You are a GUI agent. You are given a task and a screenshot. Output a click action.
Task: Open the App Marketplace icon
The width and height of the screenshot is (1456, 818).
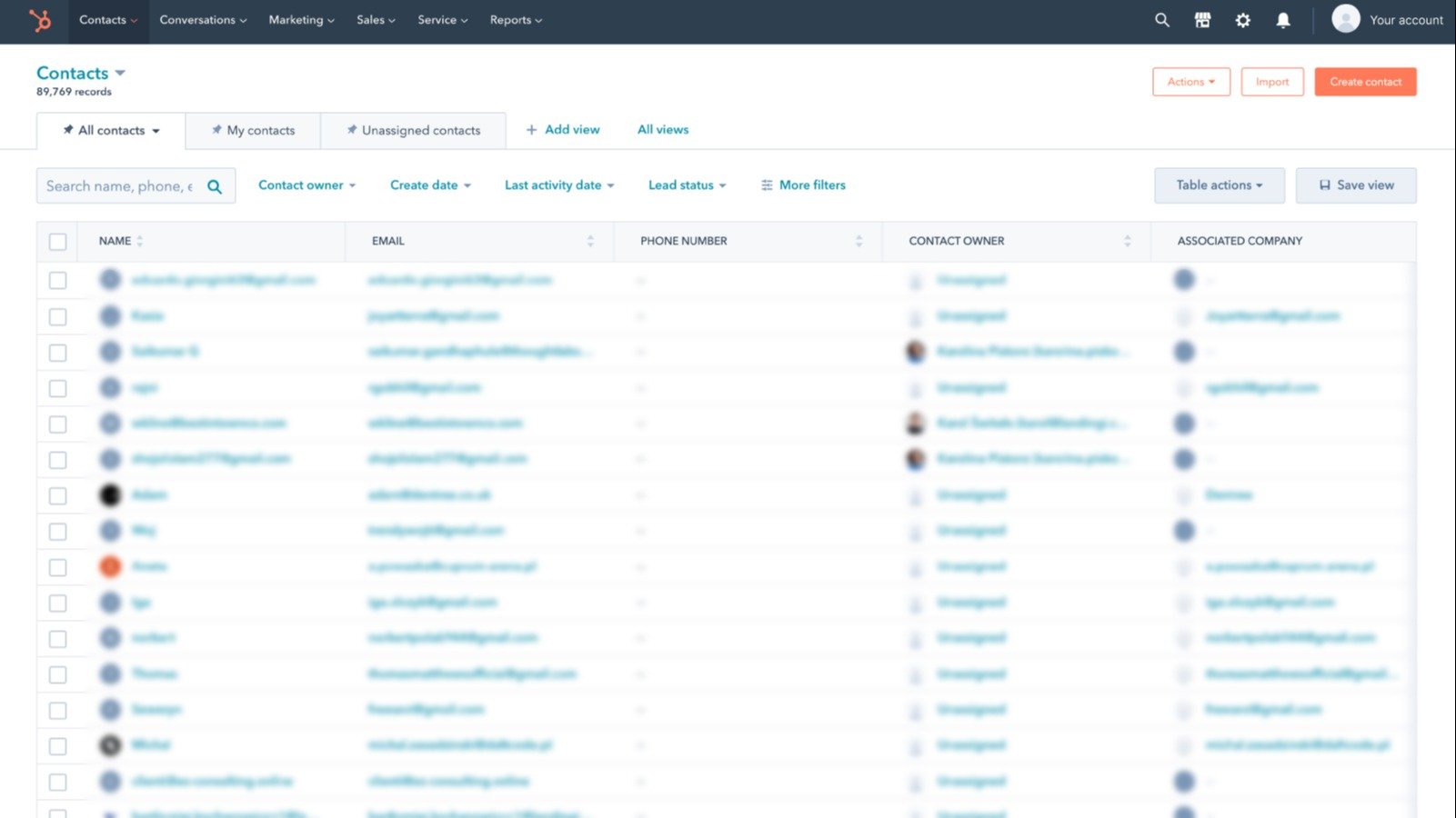[x=1202, y=19]
